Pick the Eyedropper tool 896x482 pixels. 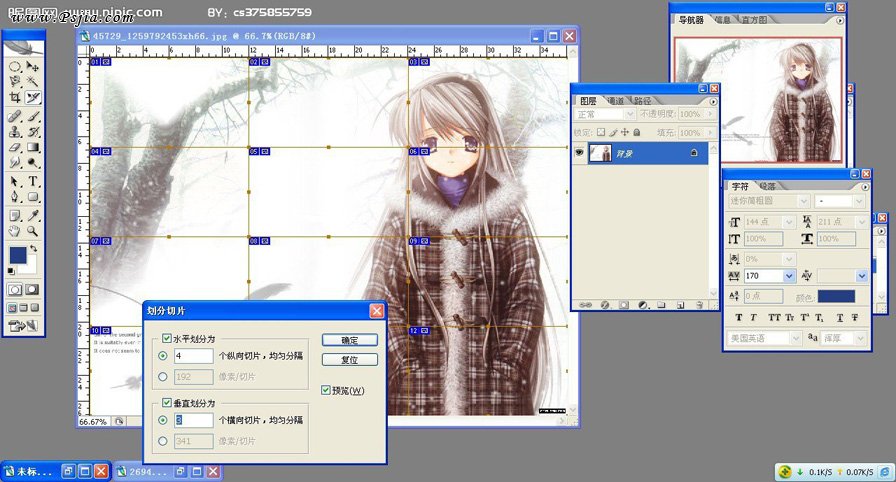(33, 215)
